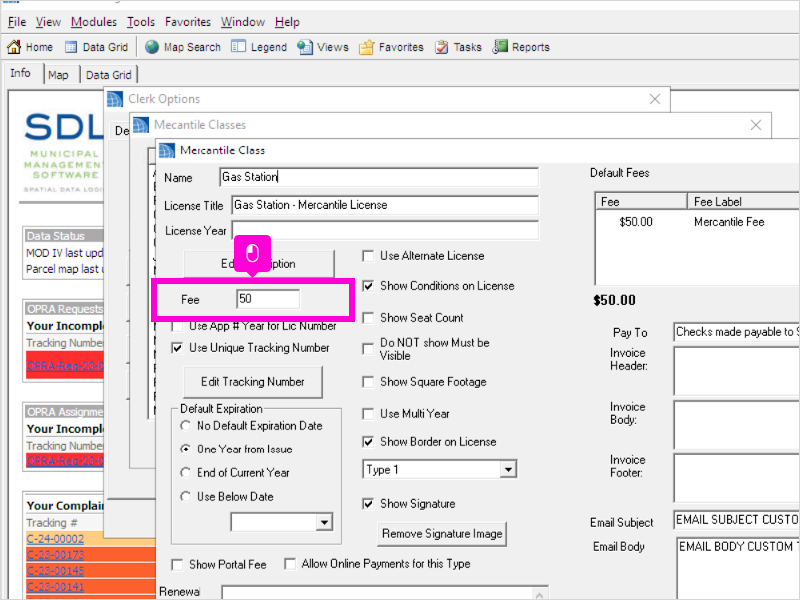Open the Help menu
800x600 pixels.
(x=287, y=22)
